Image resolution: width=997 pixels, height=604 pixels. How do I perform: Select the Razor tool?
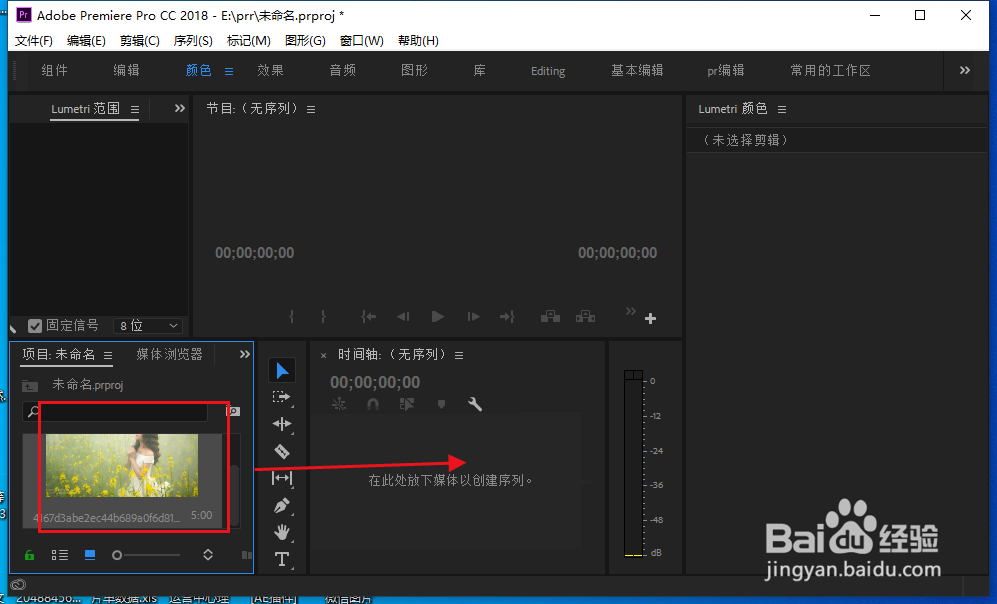(x=282, y=451)
